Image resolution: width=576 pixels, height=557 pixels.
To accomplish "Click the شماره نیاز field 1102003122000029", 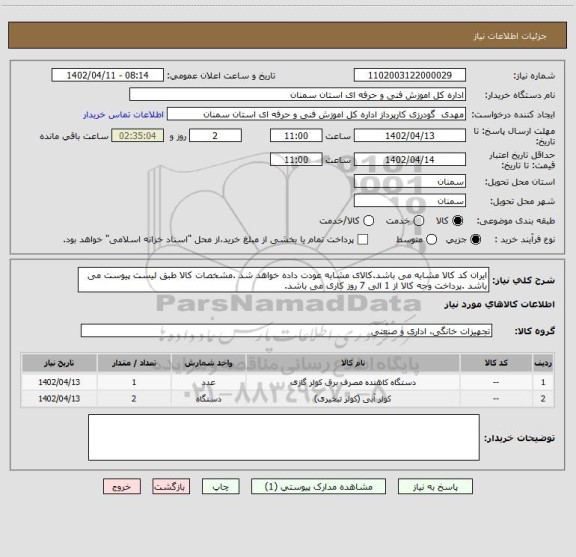I will tap(410, 75).
